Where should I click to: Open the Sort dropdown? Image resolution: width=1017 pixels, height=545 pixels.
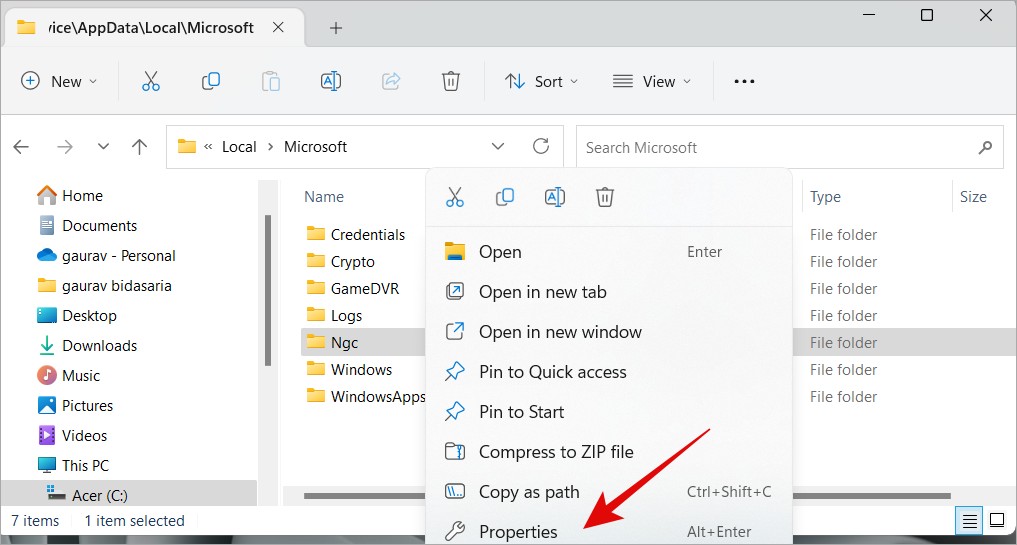pyautogui.click(x=542, y=82)
